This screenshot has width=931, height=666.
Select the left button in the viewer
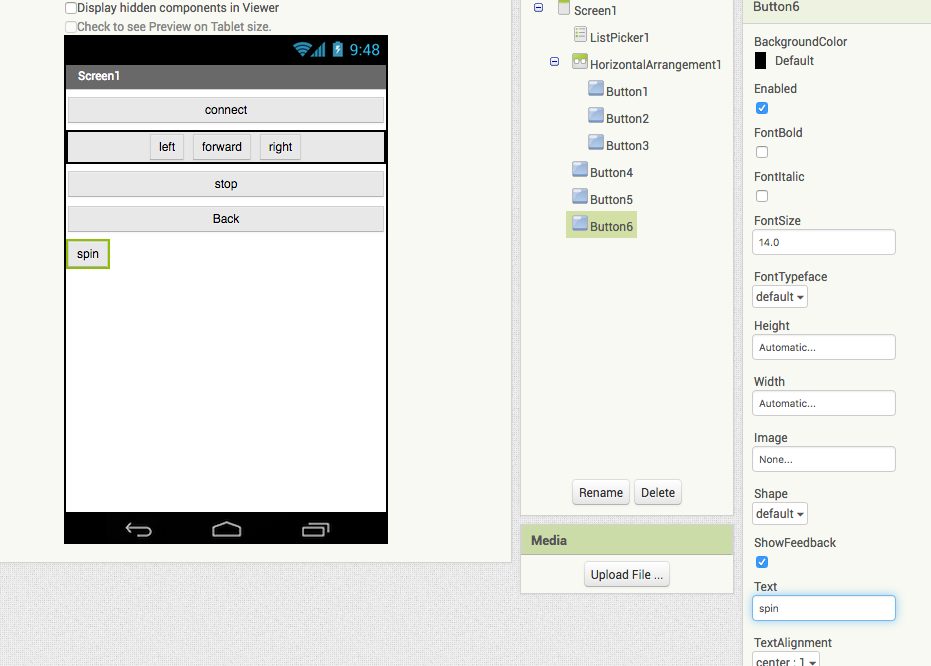click(167, 147)
